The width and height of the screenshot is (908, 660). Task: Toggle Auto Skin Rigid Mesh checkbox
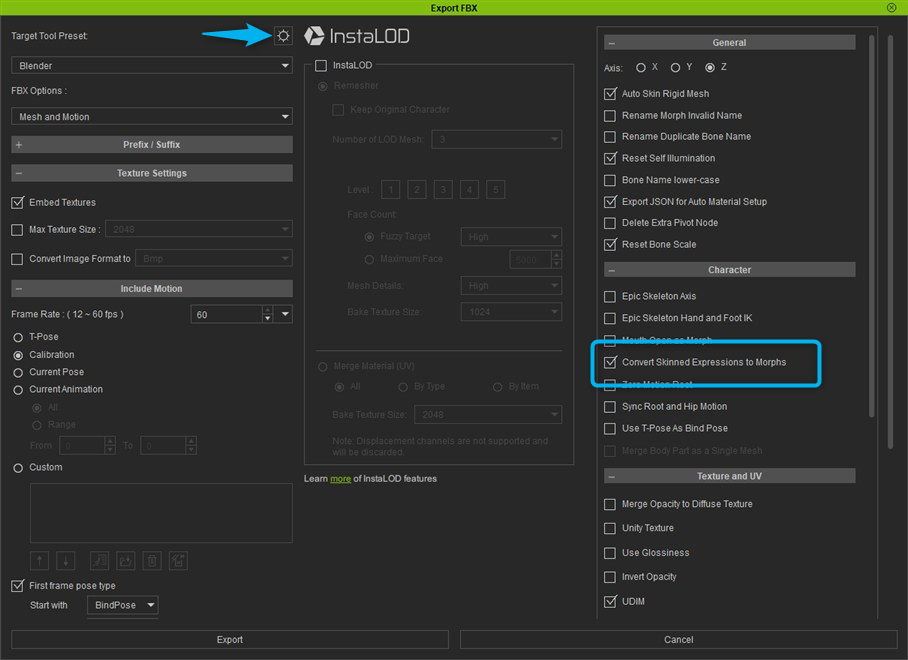point(610,94)
